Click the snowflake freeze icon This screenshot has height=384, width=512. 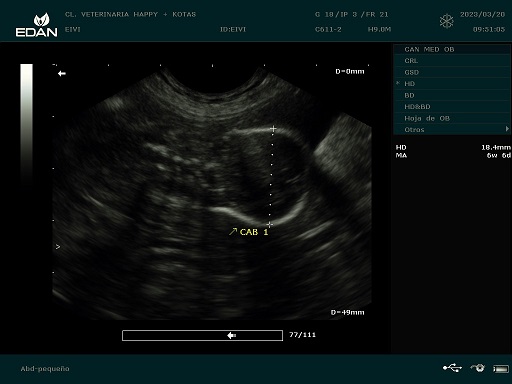coord(446,21)
